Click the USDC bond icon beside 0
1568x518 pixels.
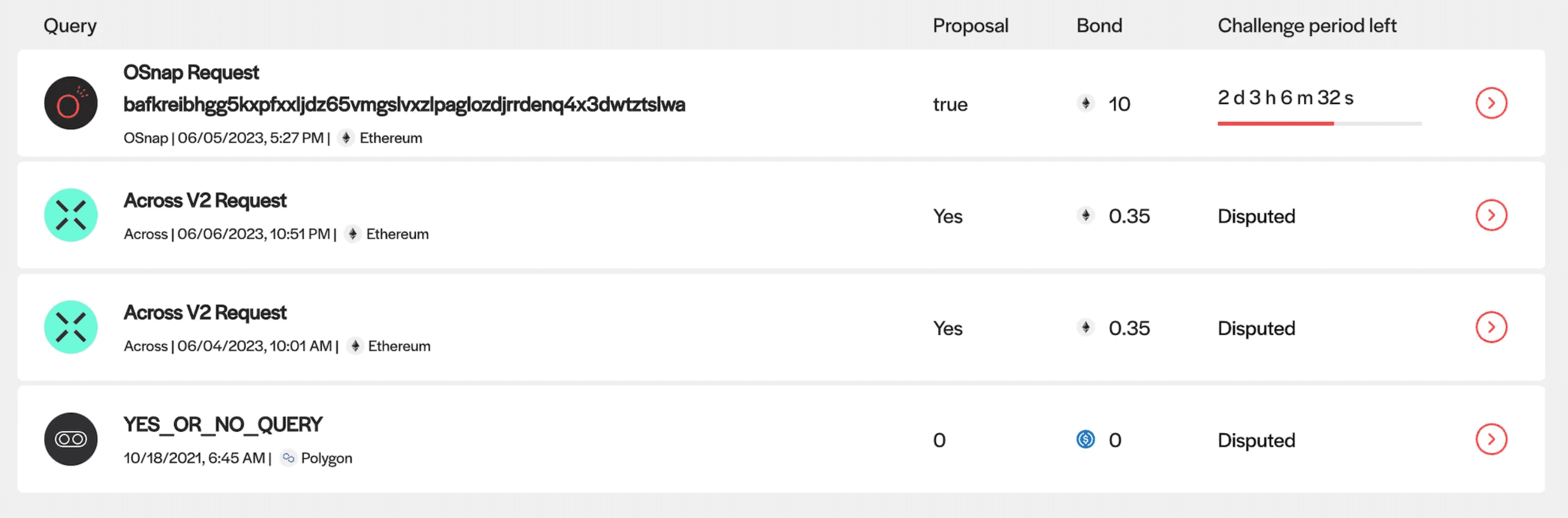point(1085,439)
